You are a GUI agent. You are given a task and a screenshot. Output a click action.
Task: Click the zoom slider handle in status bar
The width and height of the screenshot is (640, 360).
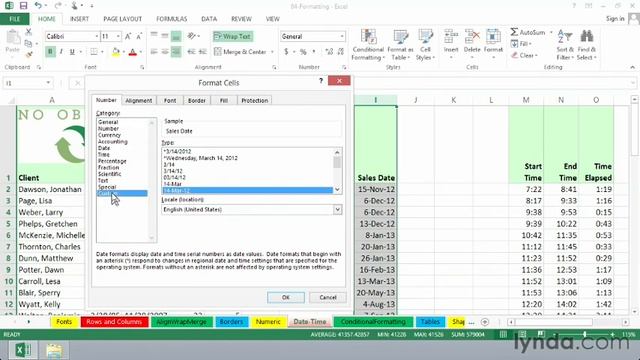point(585,334)
